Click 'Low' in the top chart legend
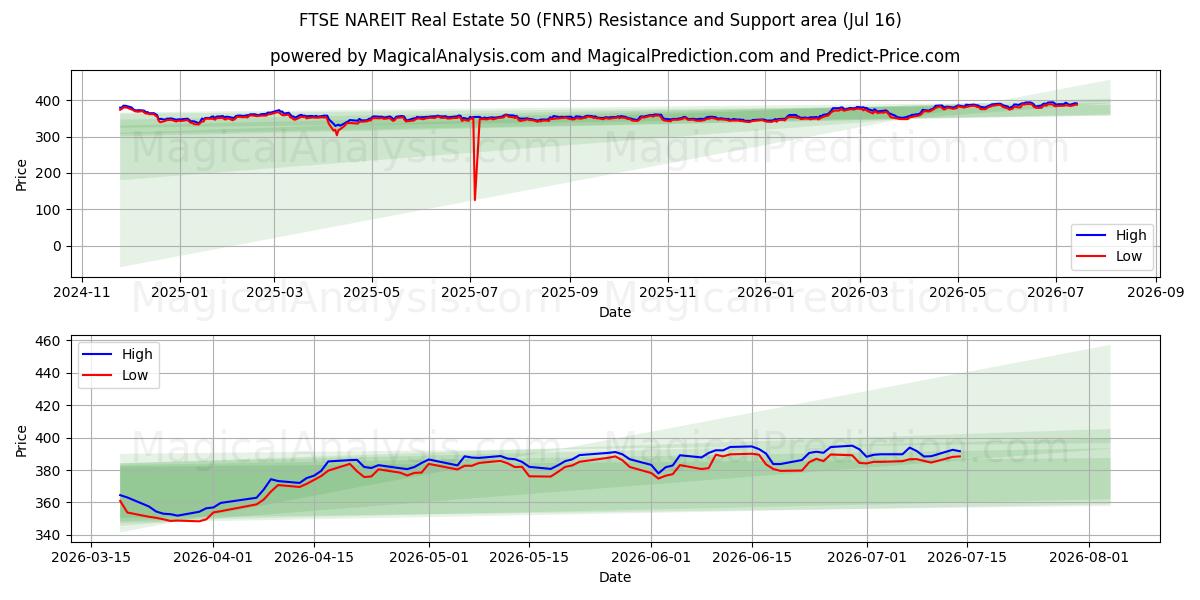The height and width of the screenshot is (600, 1200). (1130, 256)
